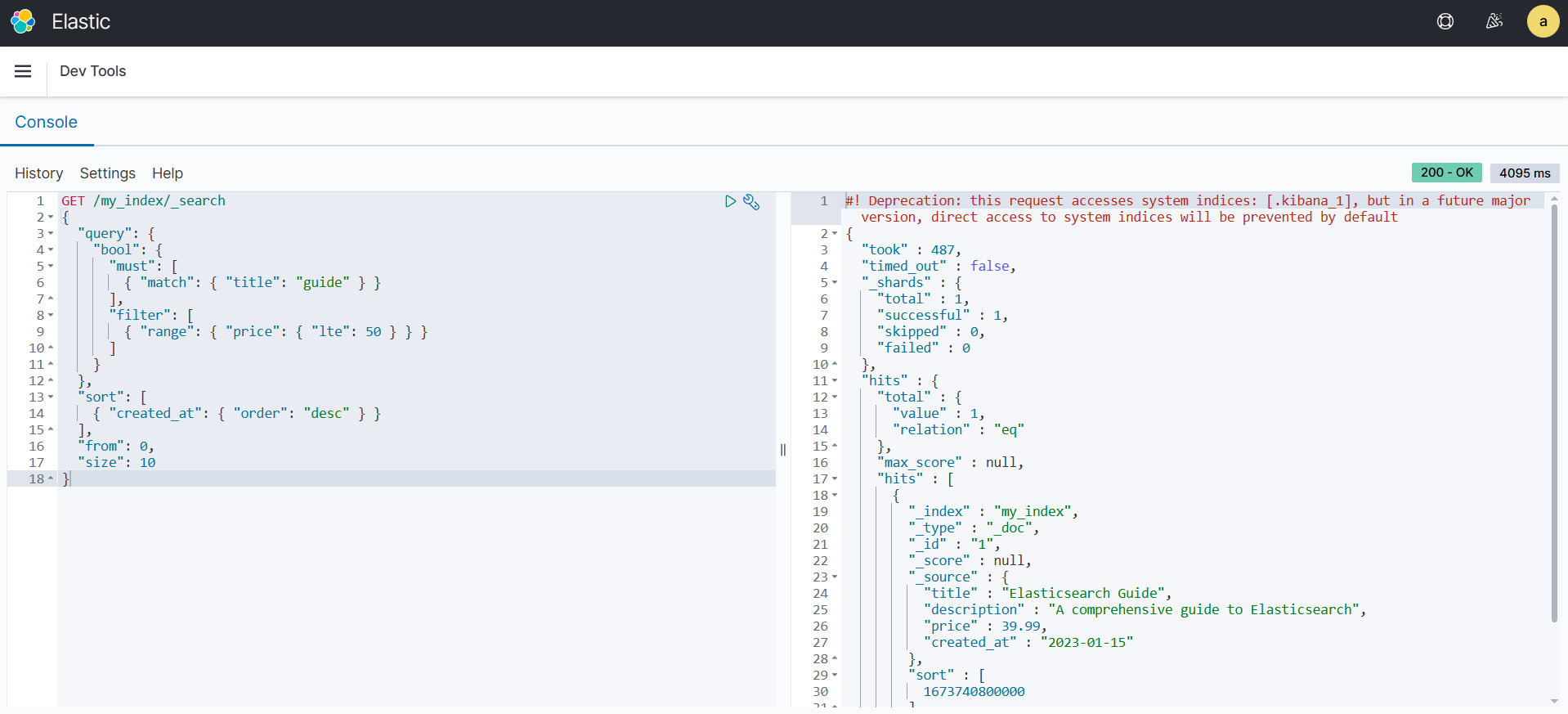Collapse the "query" block at editor line 3

click(51, 234)
